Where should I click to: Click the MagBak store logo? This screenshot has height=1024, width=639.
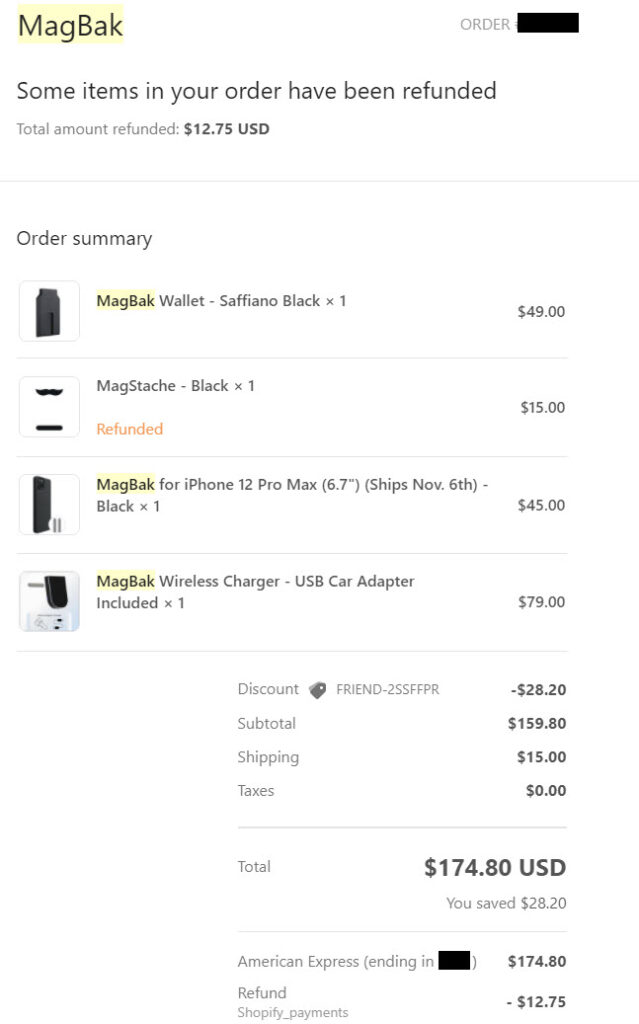coord(70,26)
